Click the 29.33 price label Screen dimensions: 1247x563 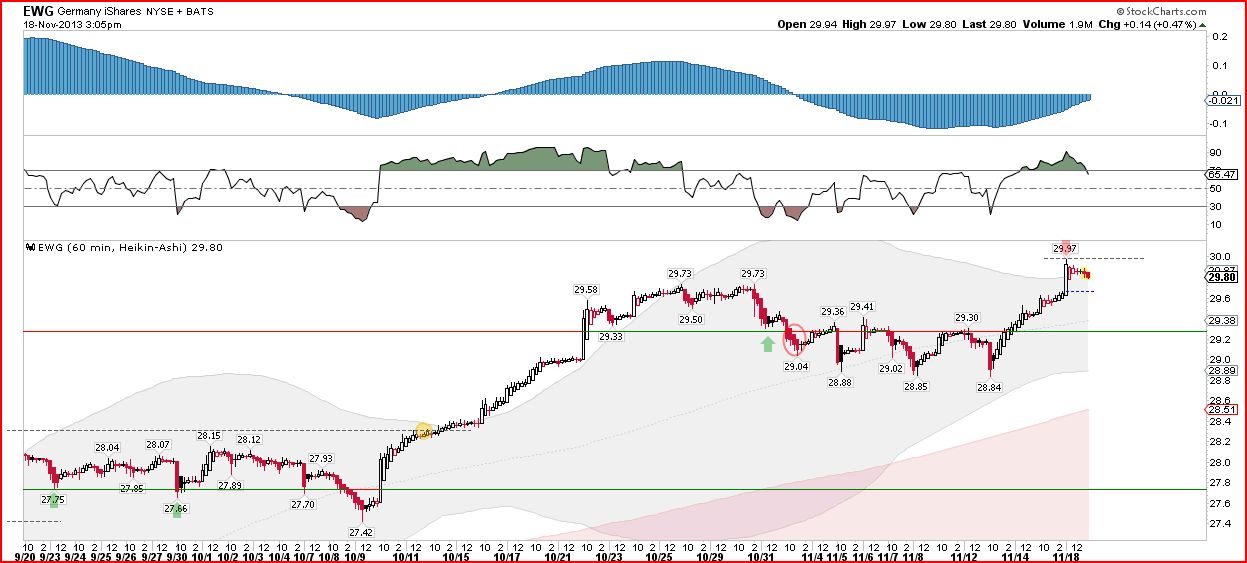click(x=611, y=337)
